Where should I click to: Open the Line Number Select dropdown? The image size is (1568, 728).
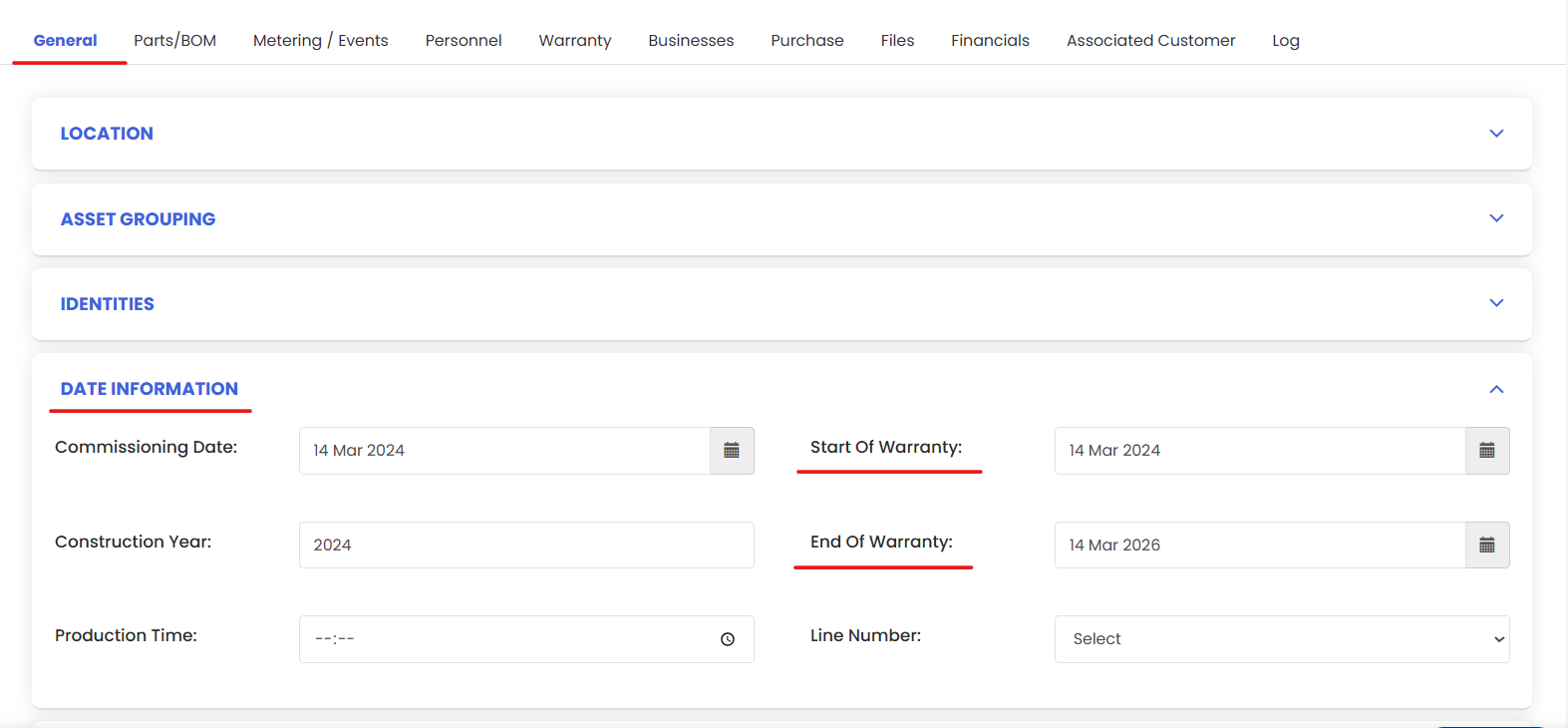coord(1282,639)
